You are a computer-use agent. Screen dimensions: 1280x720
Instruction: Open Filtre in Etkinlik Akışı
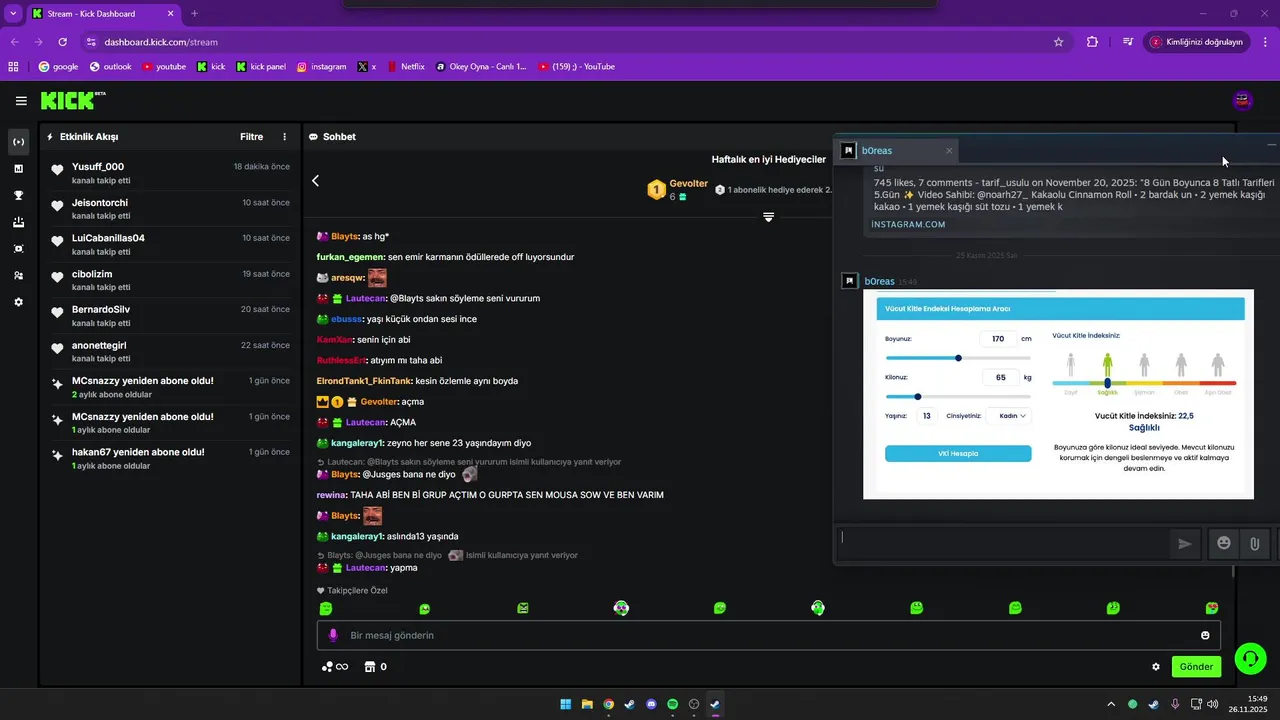click(x=252, y=137)
